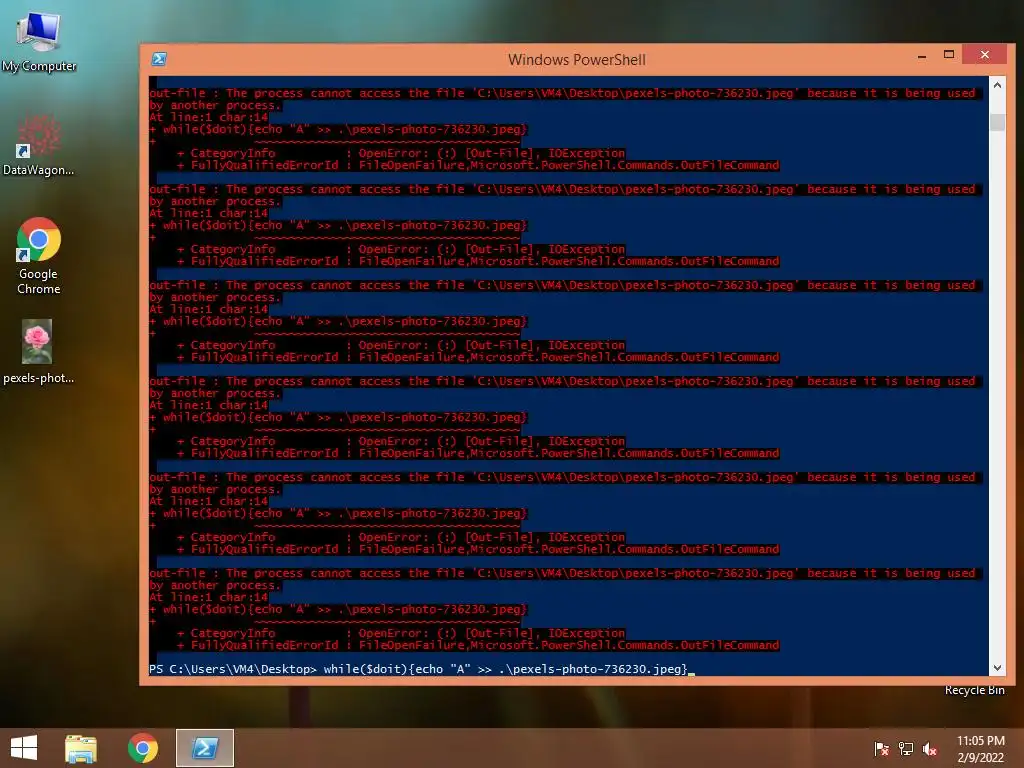This screenshot has width=1024, height=768.
Task: Open the network status tray icon
Action: [906, 749]
